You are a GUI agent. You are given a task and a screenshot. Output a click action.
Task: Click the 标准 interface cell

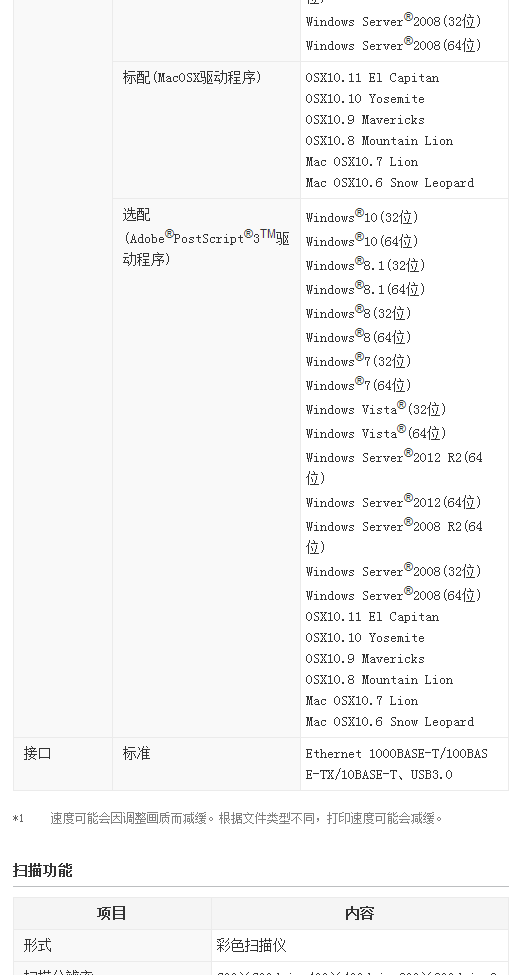pos(206,764)
